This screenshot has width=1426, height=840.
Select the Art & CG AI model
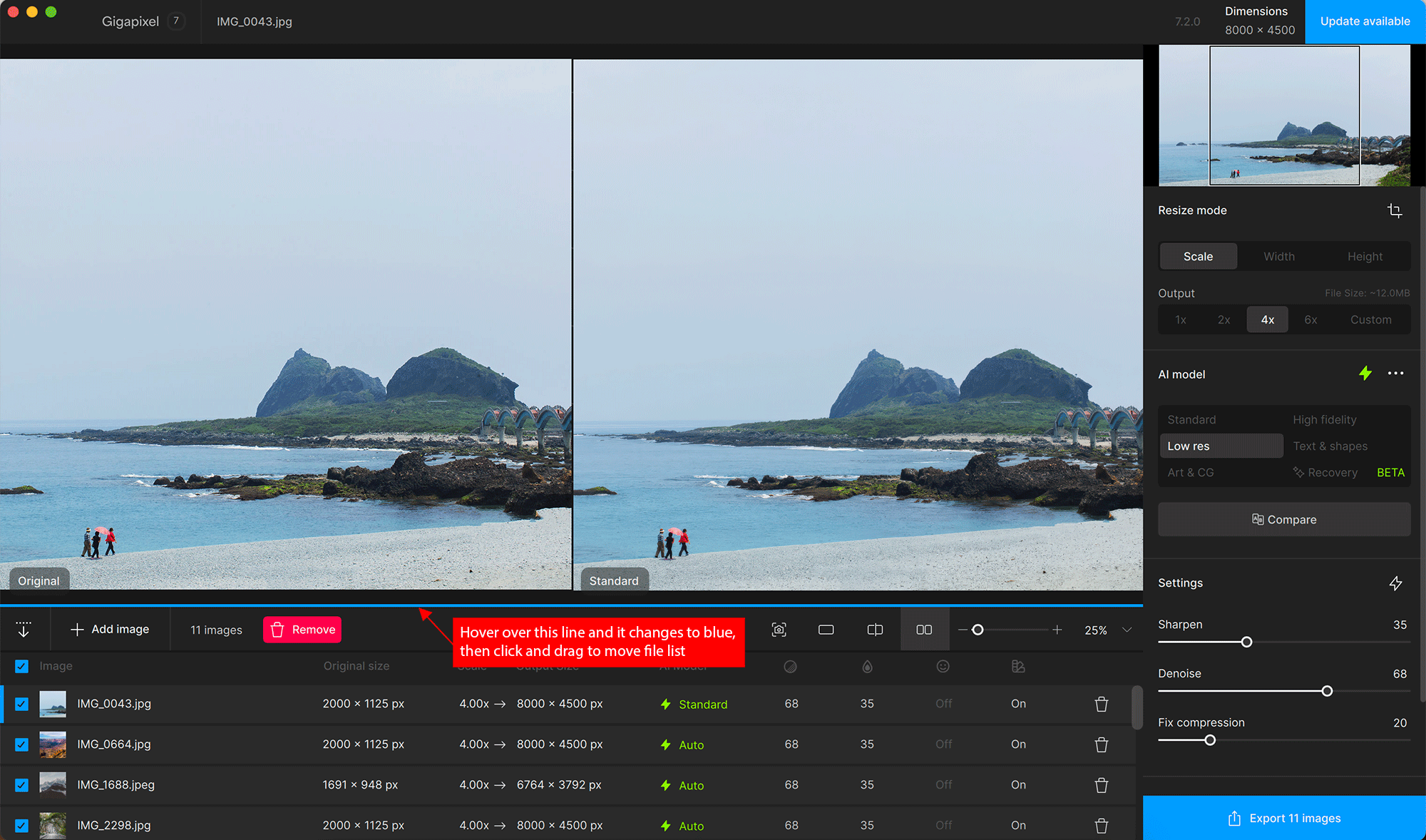pyautogui.click(x=1221, y=473)
